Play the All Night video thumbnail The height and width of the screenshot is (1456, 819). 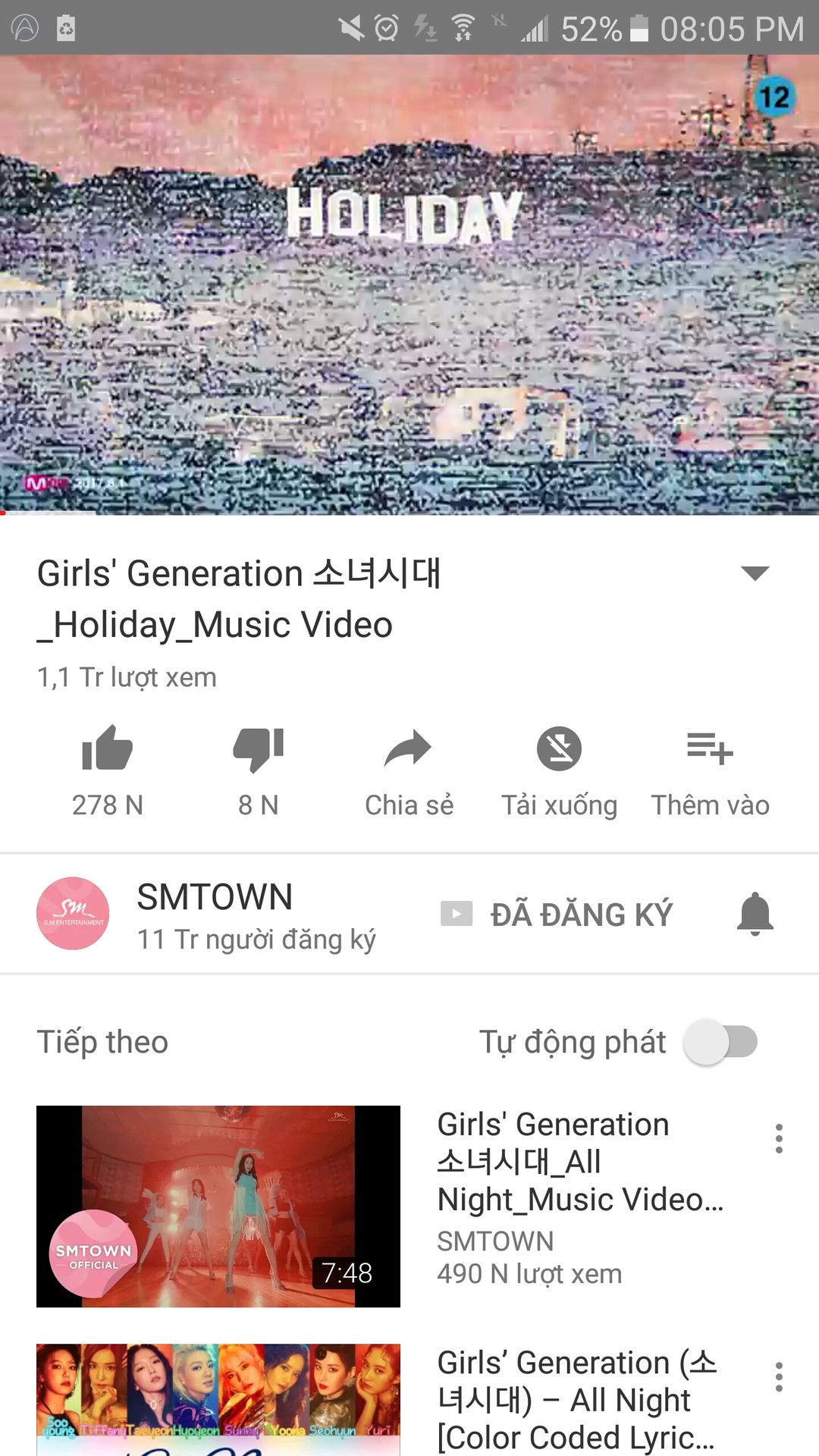[218, 1207]
